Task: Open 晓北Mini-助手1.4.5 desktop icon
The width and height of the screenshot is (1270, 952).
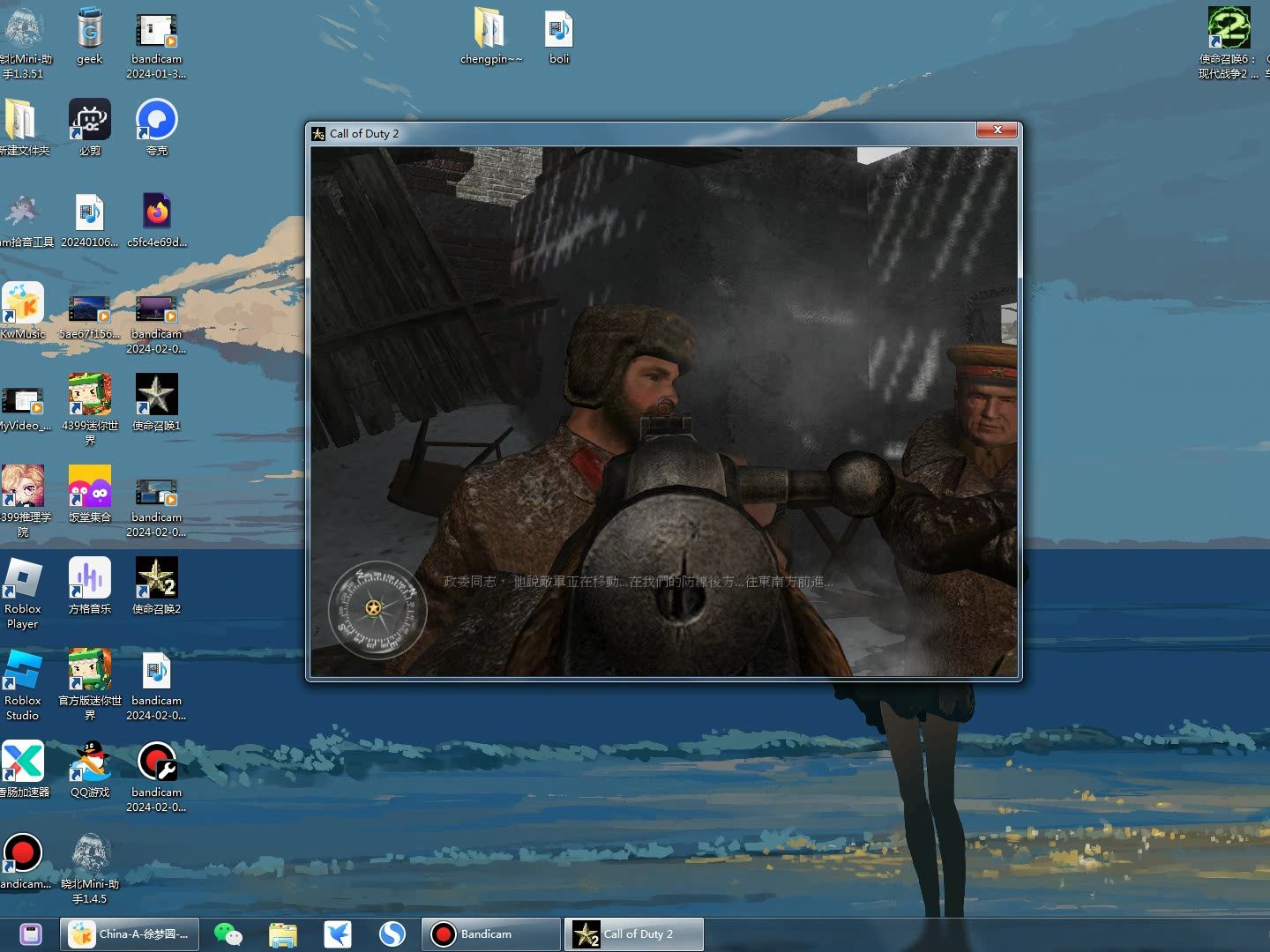Action: pos(90,869)
